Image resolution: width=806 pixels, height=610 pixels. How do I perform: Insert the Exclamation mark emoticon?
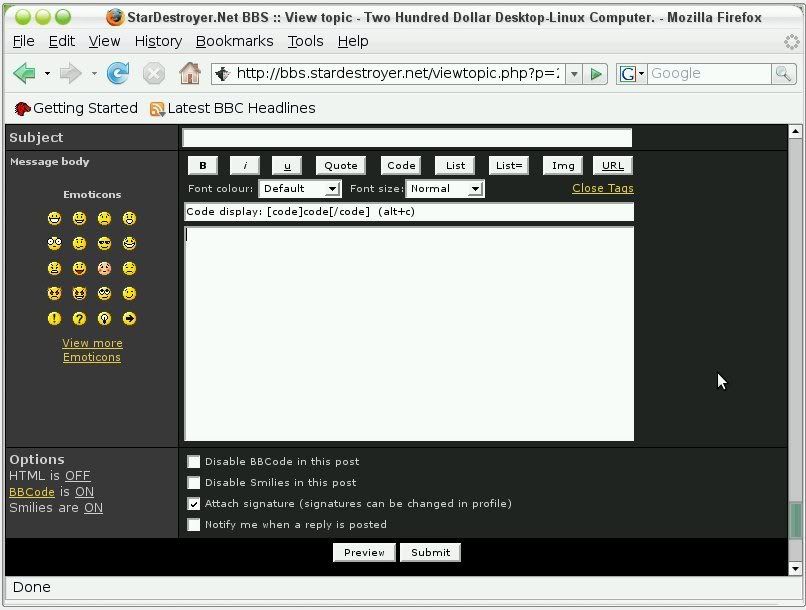(54, 319)
